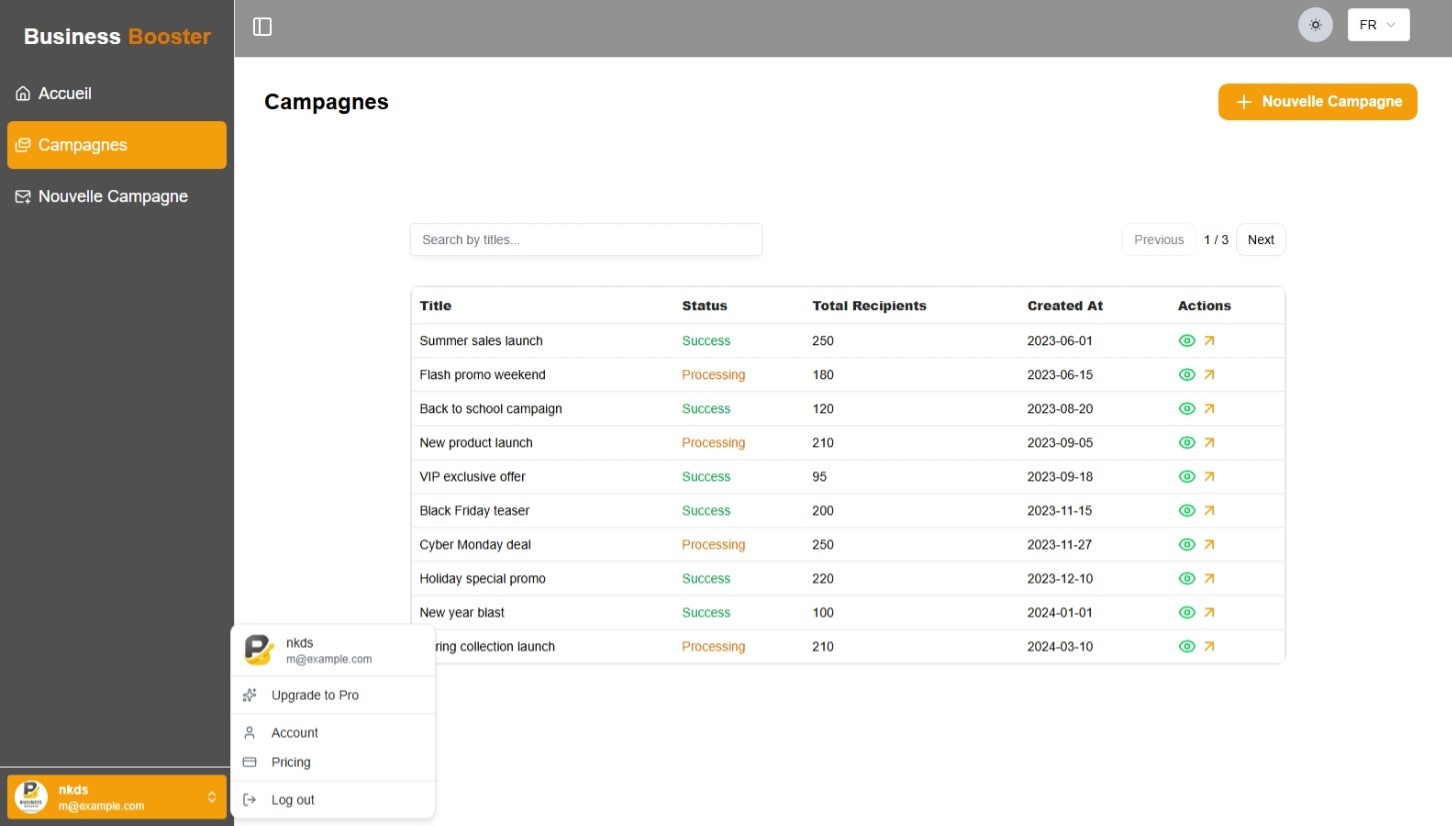
Task: Open the eye preview for Summer sales launch
Action: (x=1187, y=340)
